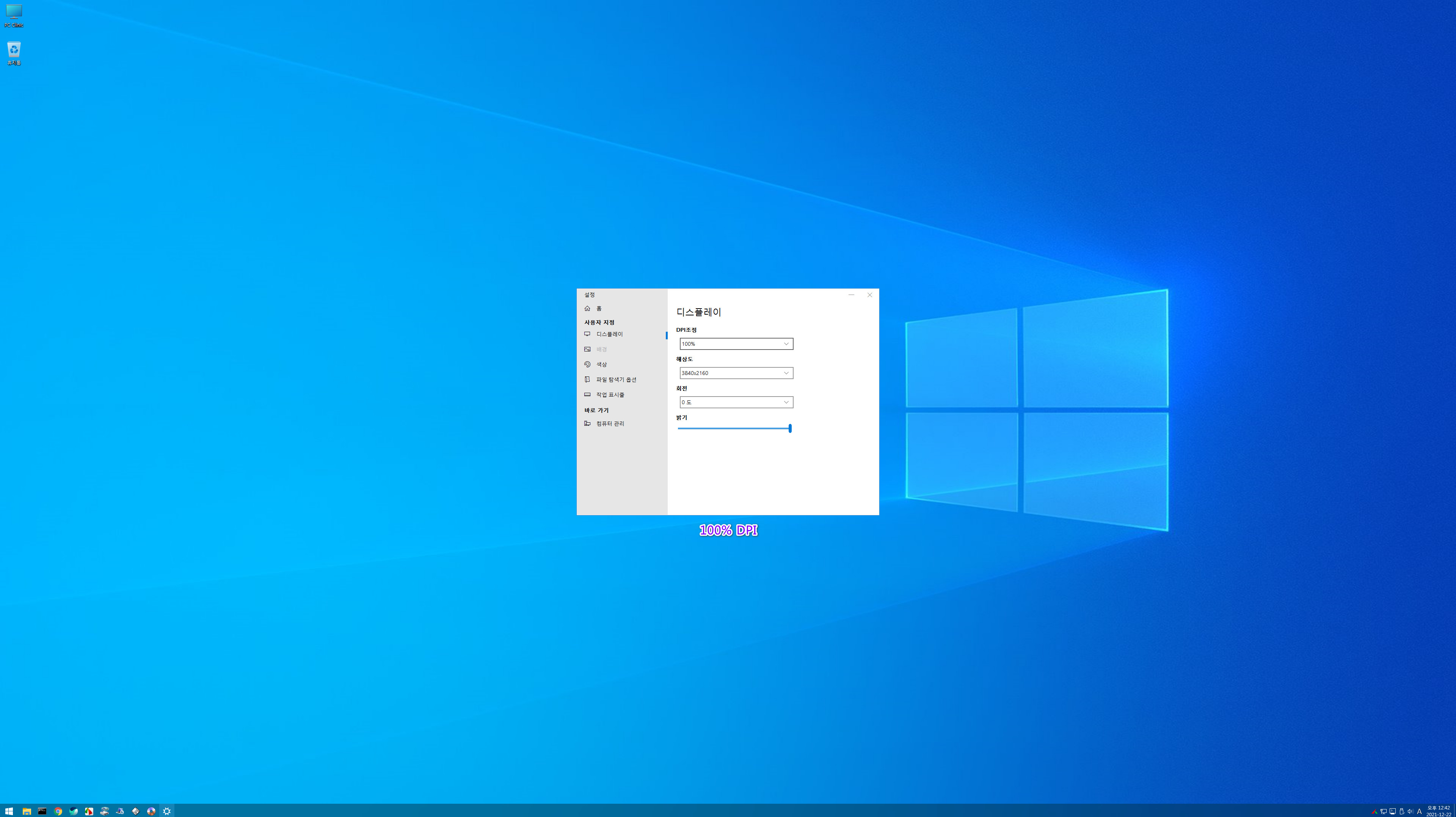Click the floppy disk taskbar icon

(x=136, y=811)
